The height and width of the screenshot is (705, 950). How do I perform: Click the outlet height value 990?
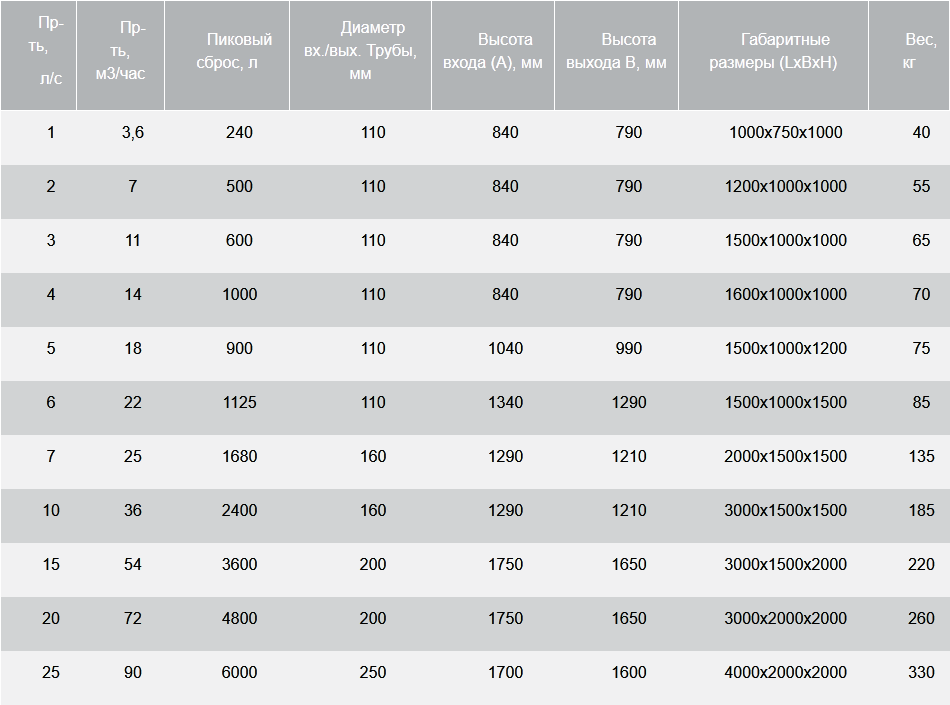pos(628,348)
